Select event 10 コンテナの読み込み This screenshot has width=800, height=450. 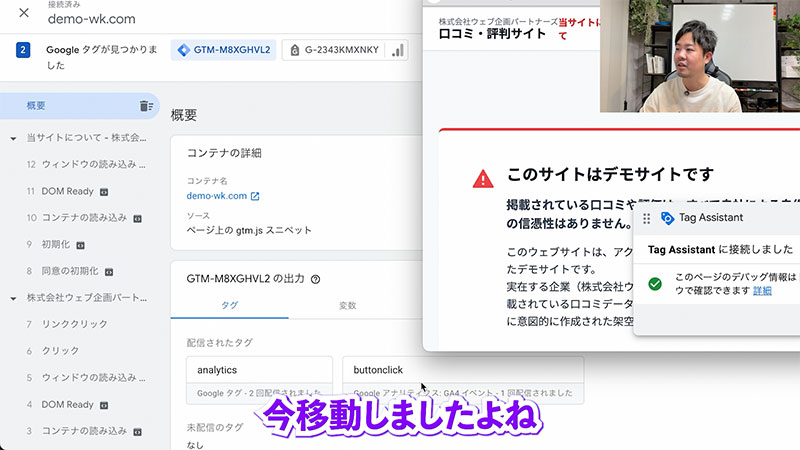pyautogui.click(x=77, y=218)
